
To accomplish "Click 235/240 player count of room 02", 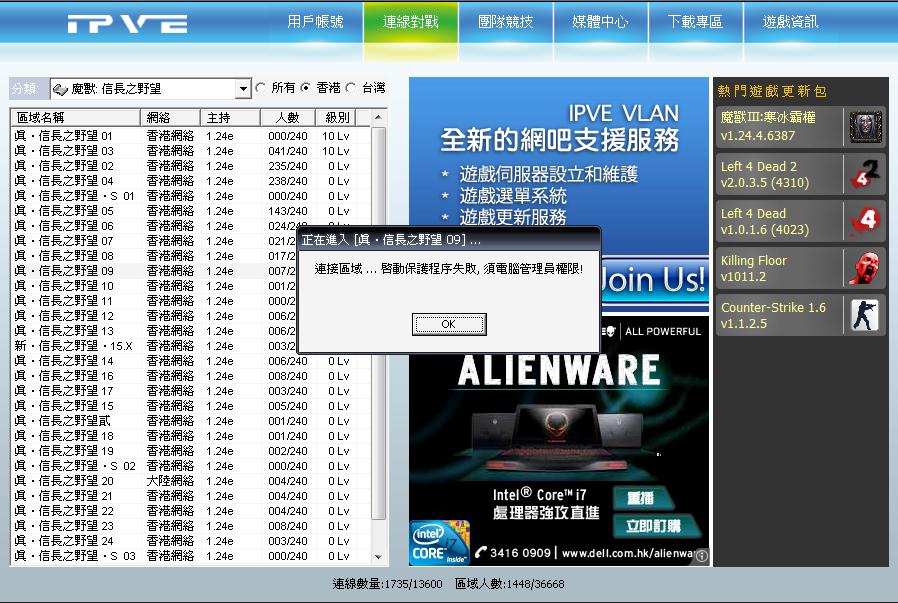I will coord(288,166).
